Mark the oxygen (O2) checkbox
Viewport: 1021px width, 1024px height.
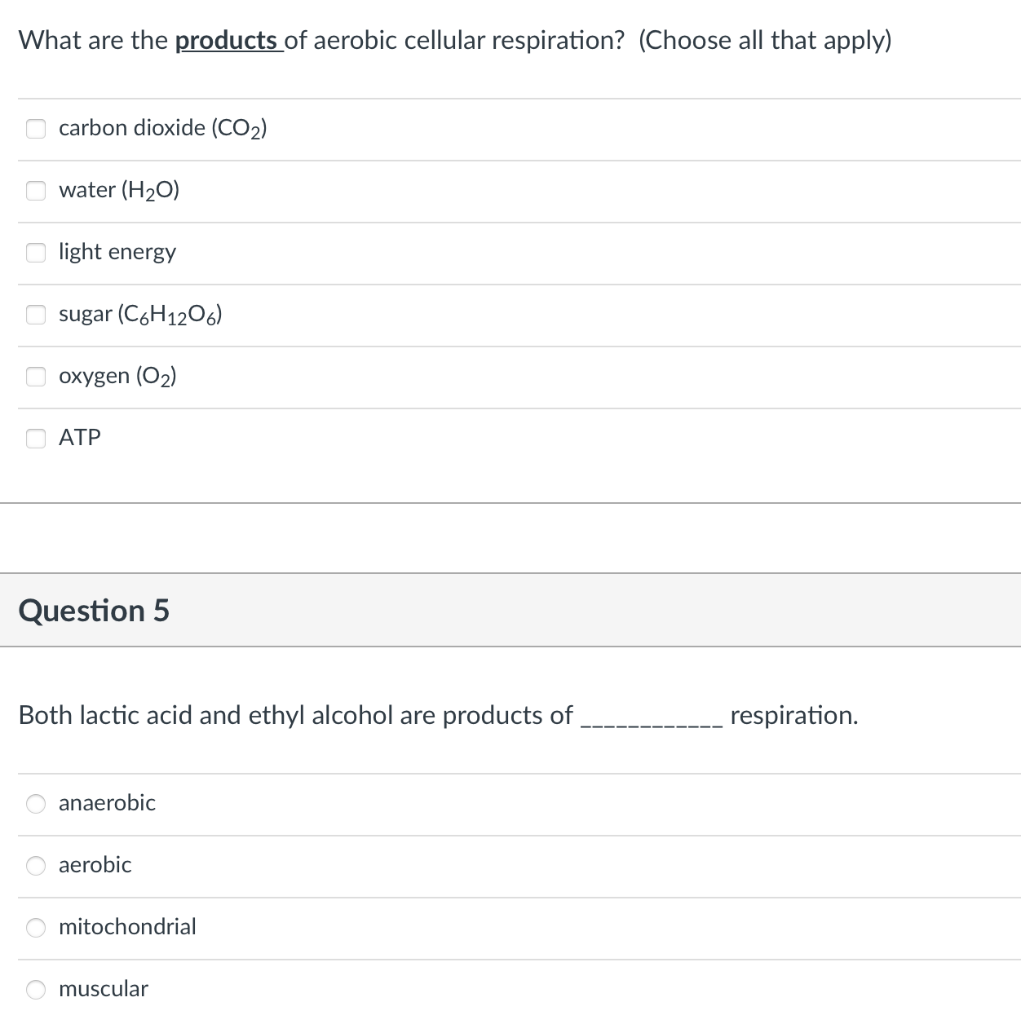(x=36, y=377)
